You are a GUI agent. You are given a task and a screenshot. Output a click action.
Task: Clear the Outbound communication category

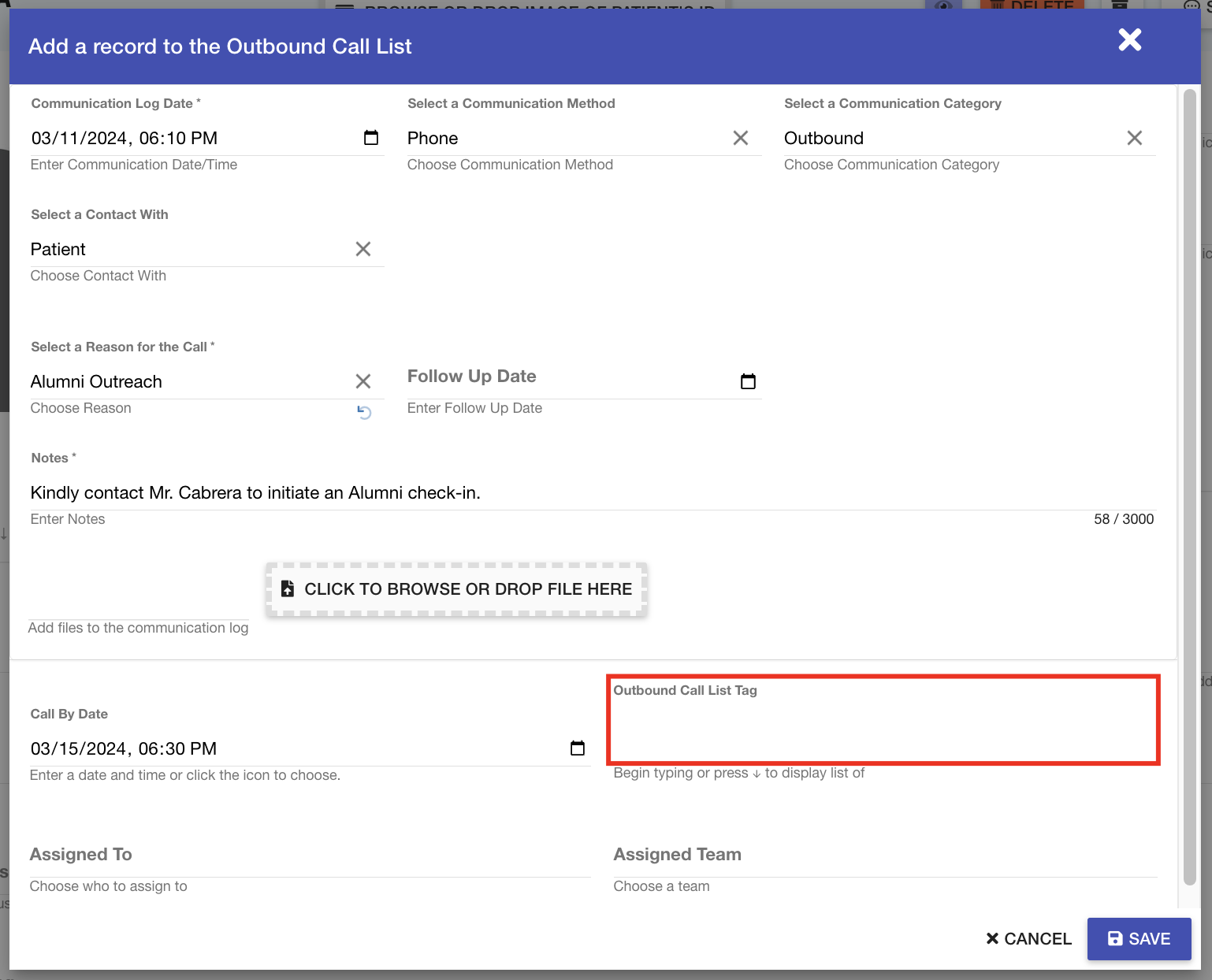(1134, 138)
